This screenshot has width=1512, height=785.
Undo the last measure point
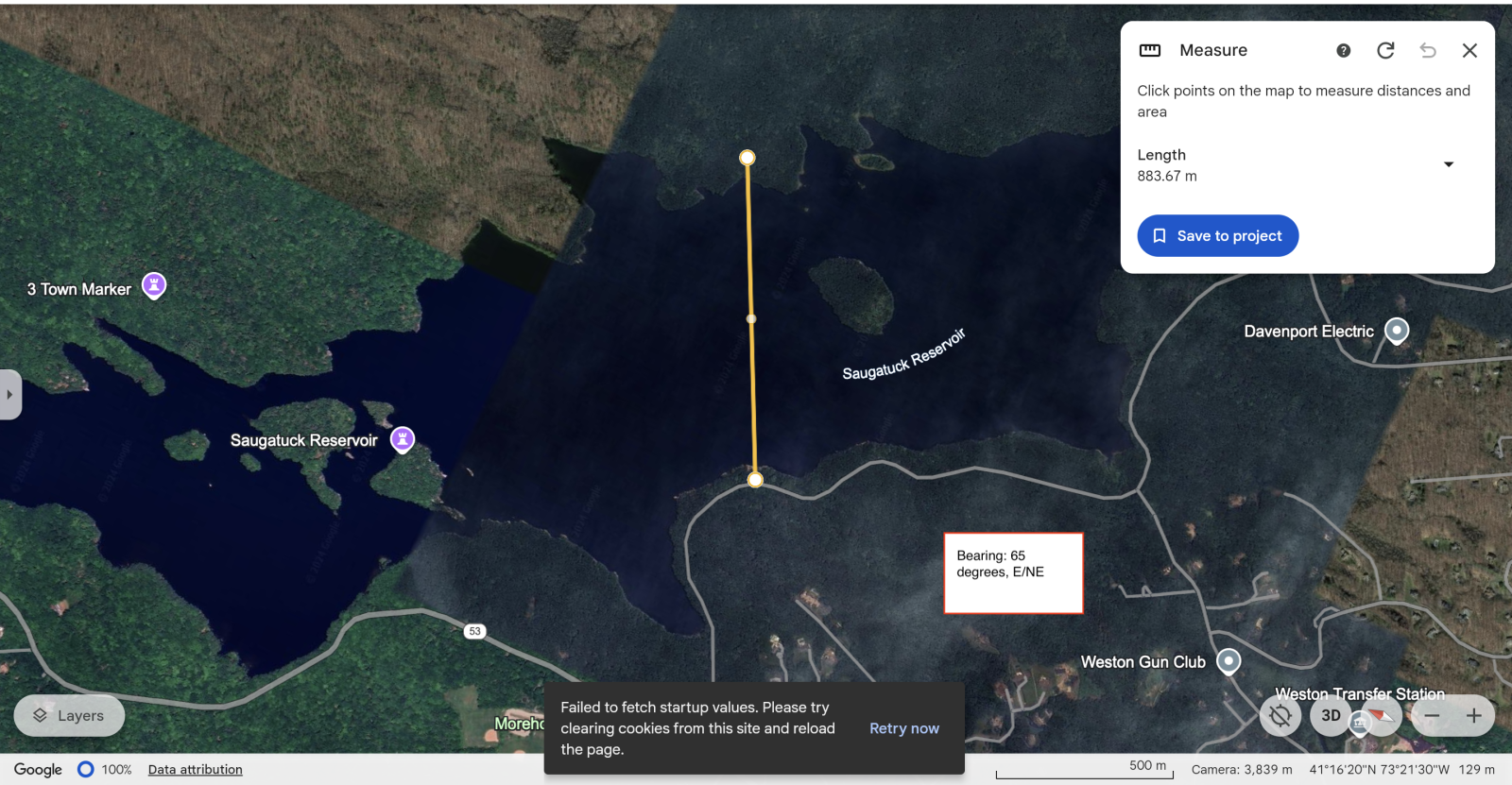pos(1428,51)
